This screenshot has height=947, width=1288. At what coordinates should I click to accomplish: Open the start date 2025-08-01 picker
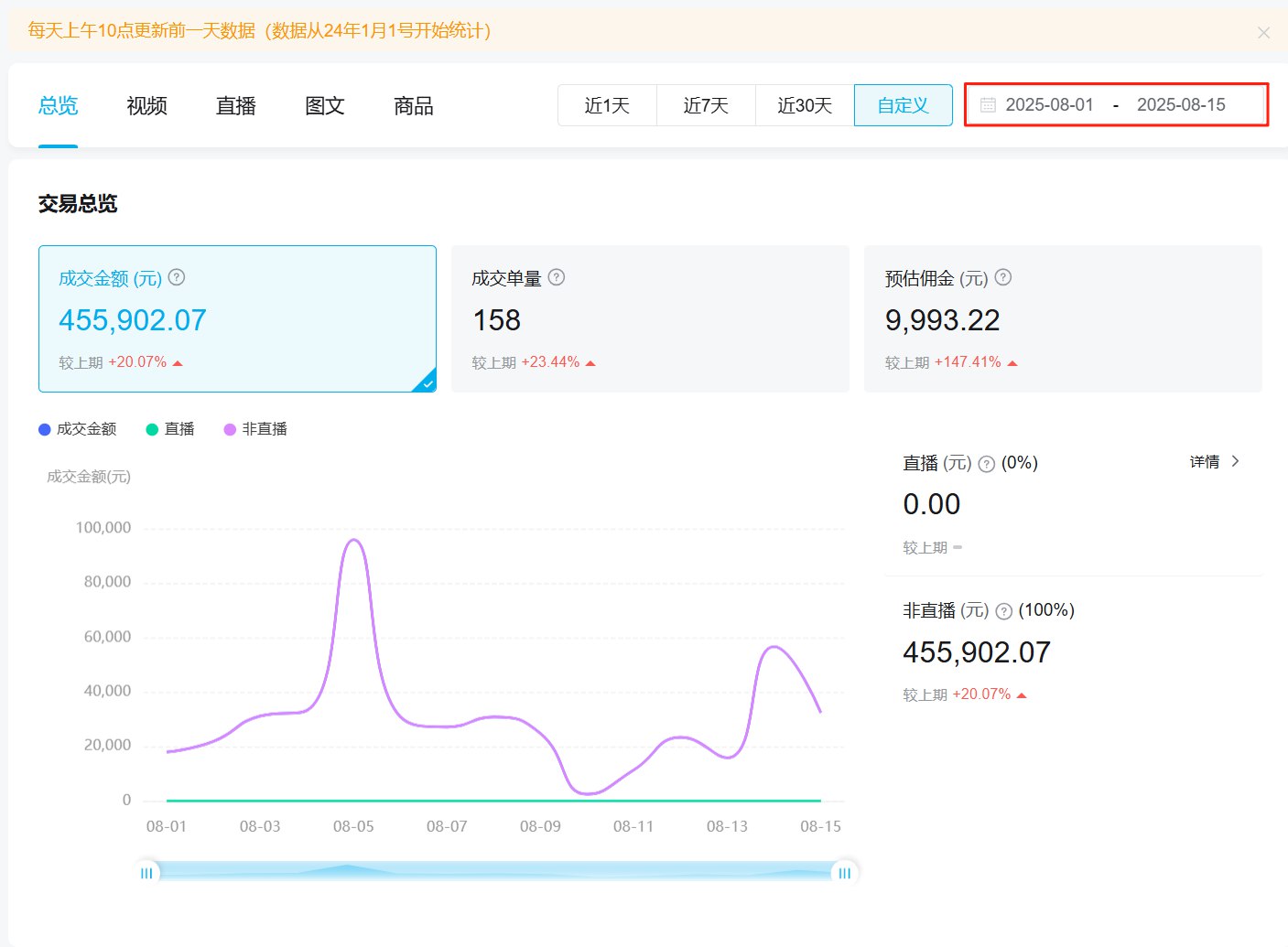[x=1049, y=105]
